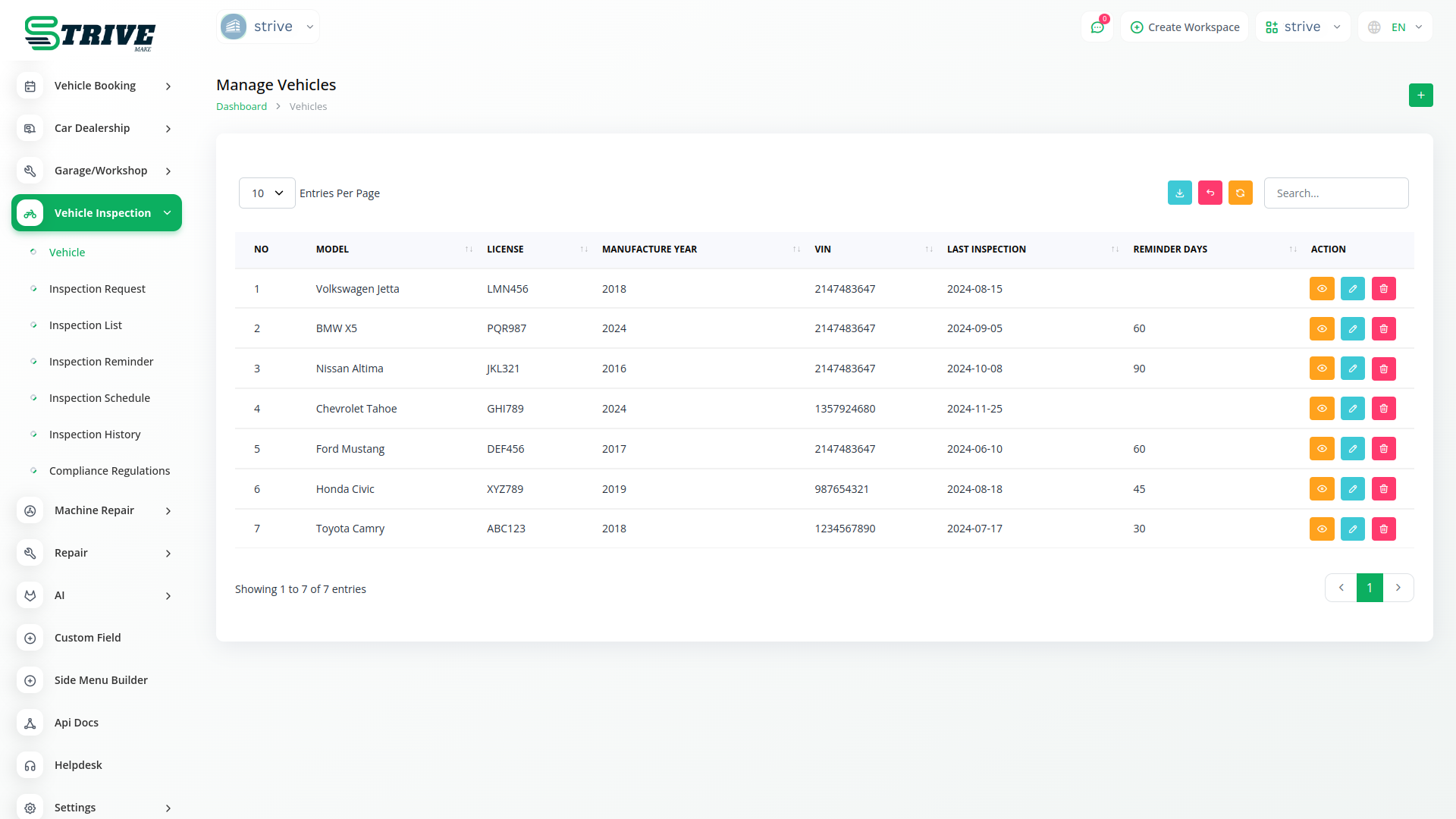Viewport: 1456px width, 819px height.
Task: Click into the Search input field
Action: pos(1335,193)
